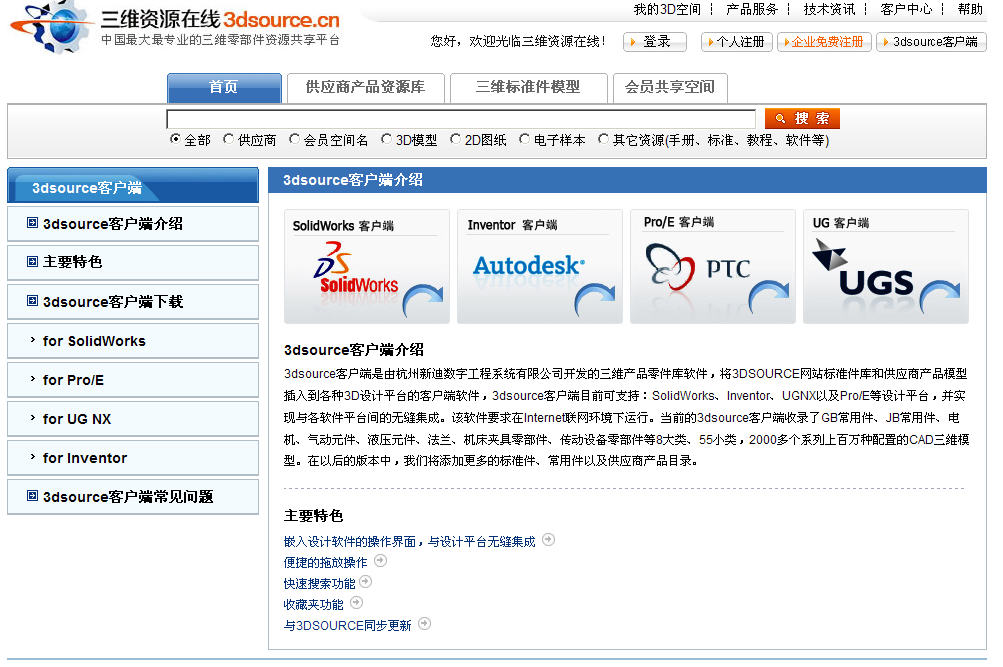Open 3dsource客户端介绍 in sidebar
The width and height of the screenshot is (1003, 667).
pos(133,224)
